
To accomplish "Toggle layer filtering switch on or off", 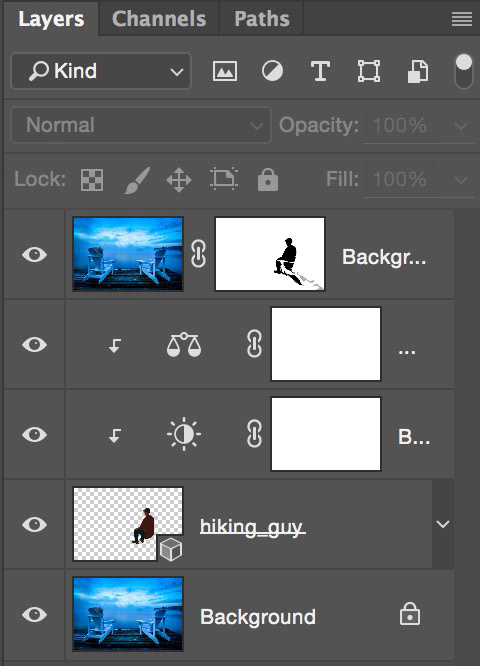I will coord(463,71).
